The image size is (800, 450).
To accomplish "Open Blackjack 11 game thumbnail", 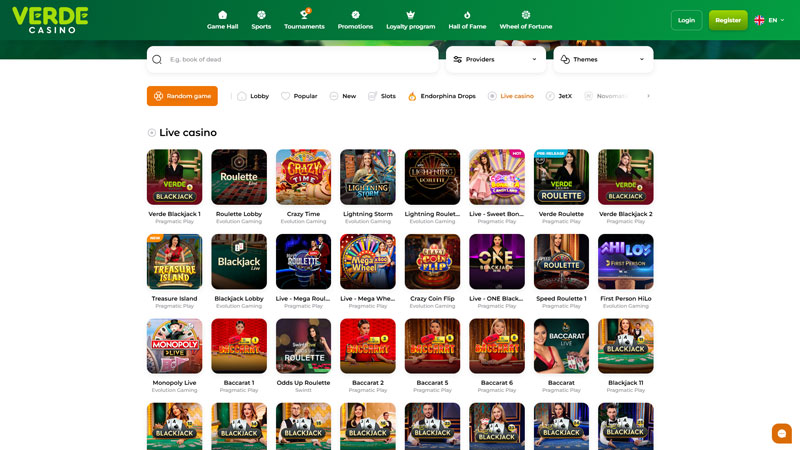I will tap(626, 346).
